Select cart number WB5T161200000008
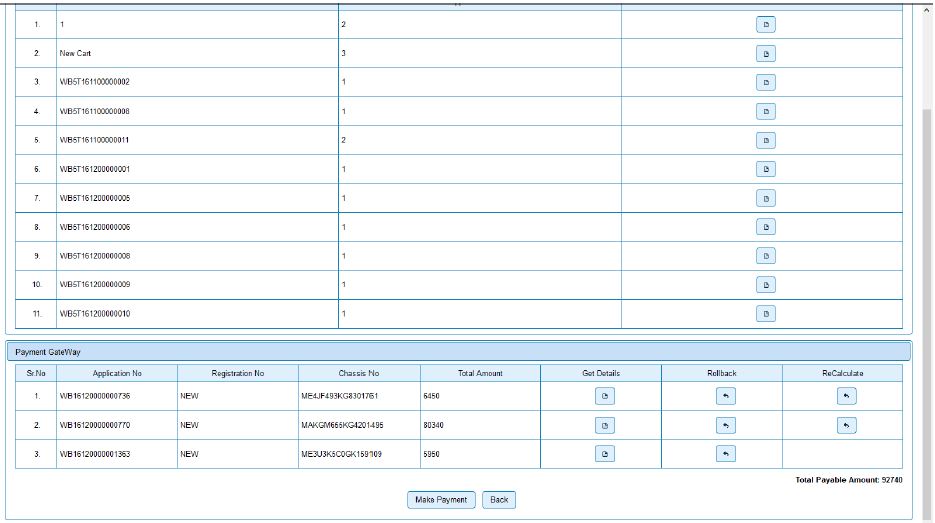 [95, 256]
